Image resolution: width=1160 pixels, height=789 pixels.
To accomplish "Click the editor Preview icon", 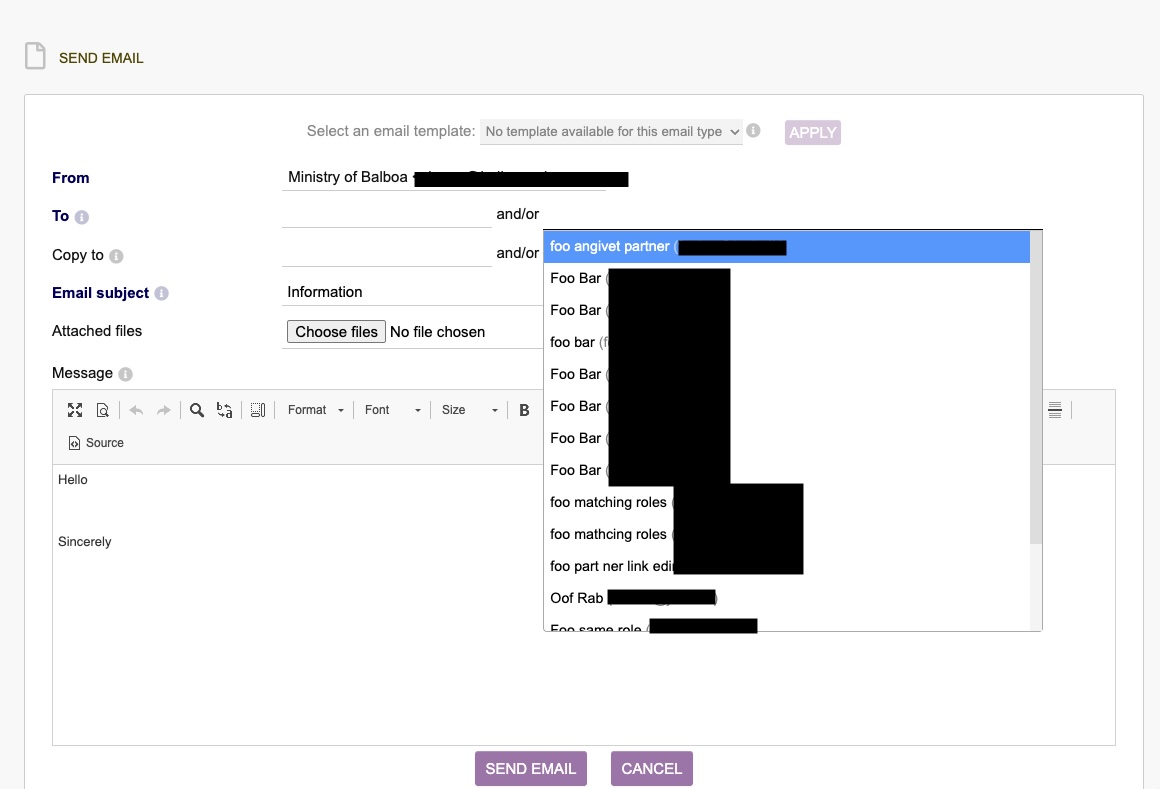I will tap(102, 410).
